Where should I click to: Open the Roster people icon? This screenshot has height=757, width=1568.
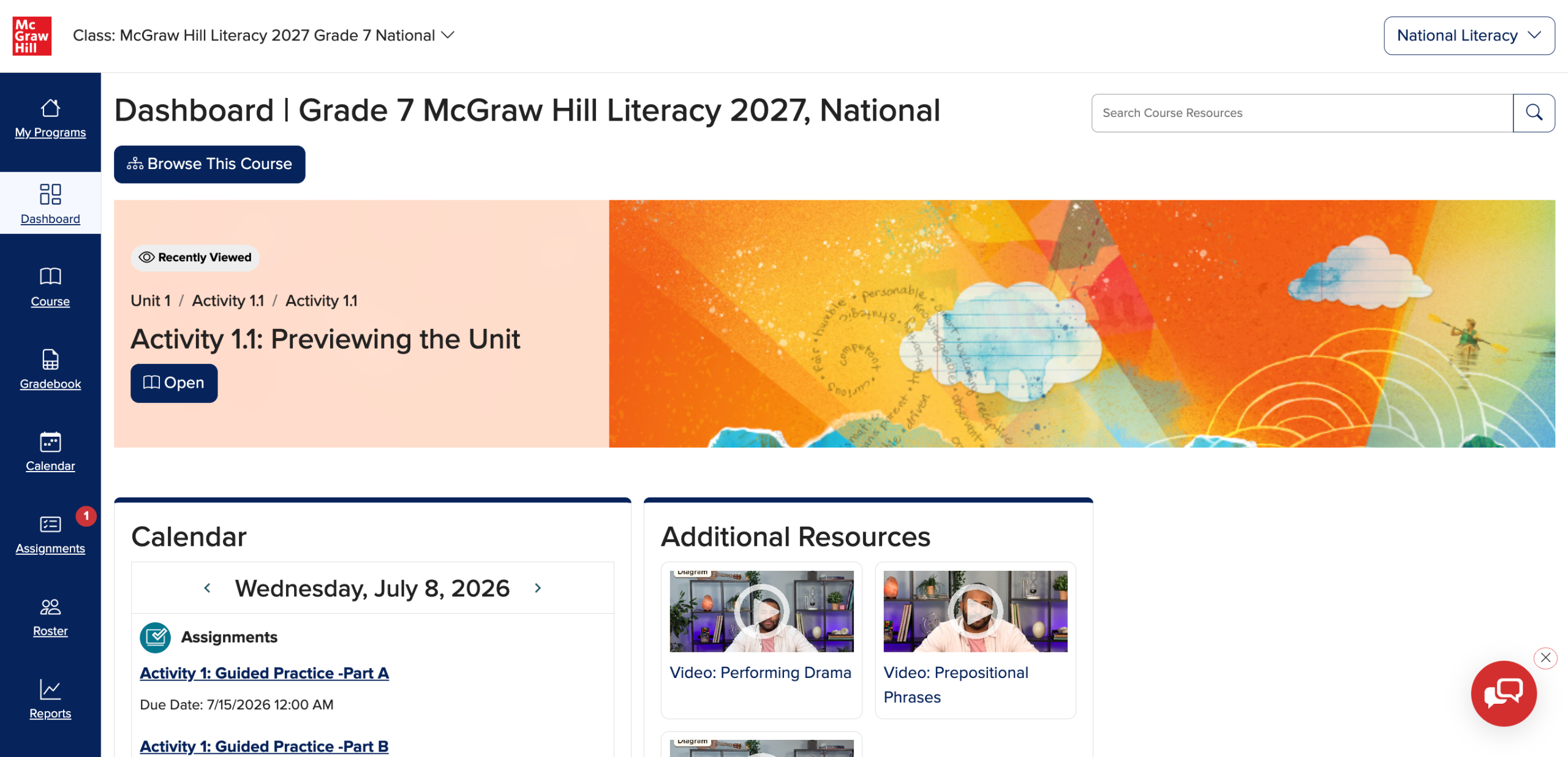tap(50, 607)
